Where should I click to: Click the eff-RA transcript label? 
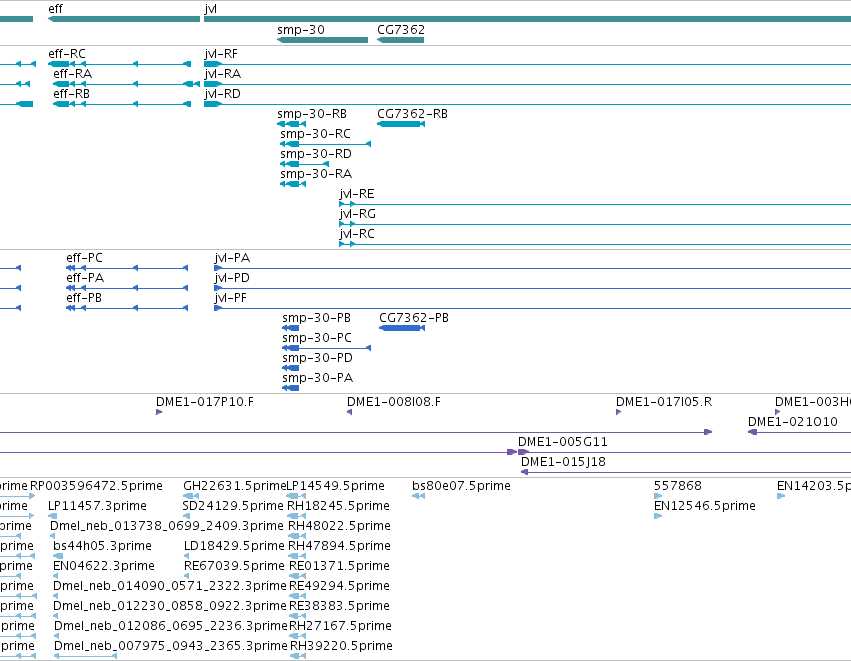pyautogui.click(x=73, y=74)
